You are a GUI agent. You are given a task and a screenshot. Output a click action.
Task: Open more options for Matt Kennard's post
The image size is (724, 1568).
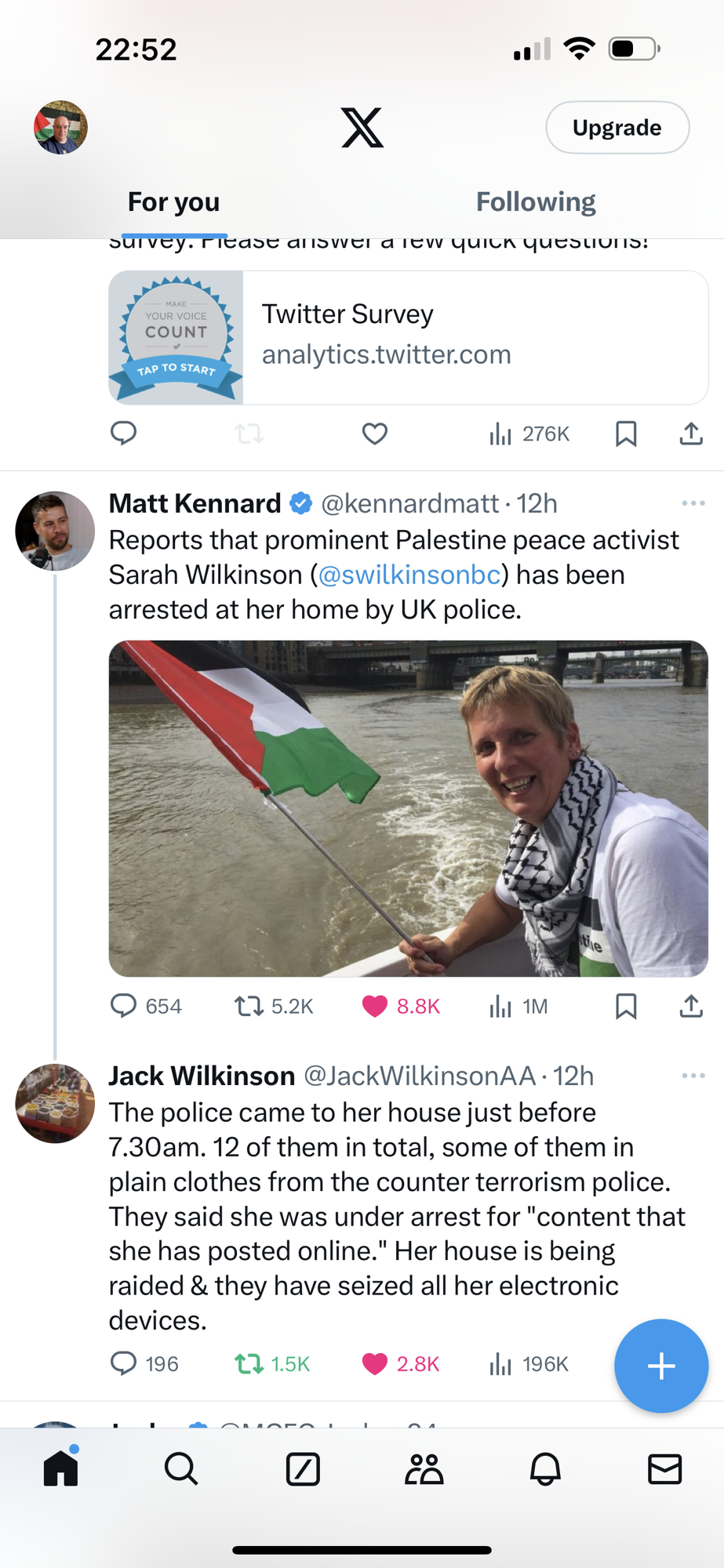[693, 503]
